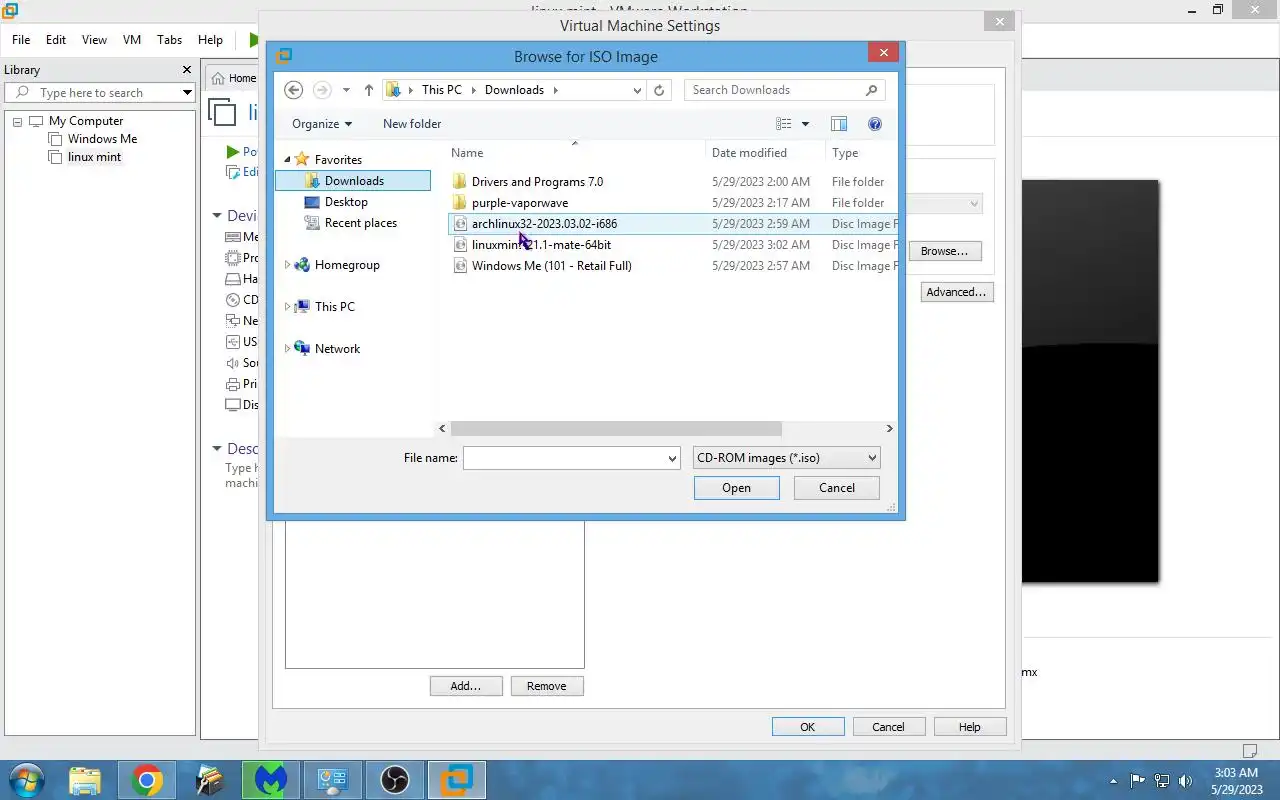The image size is (1280, 800).
Task: Expand the Homegroup node
Action: 287,265
